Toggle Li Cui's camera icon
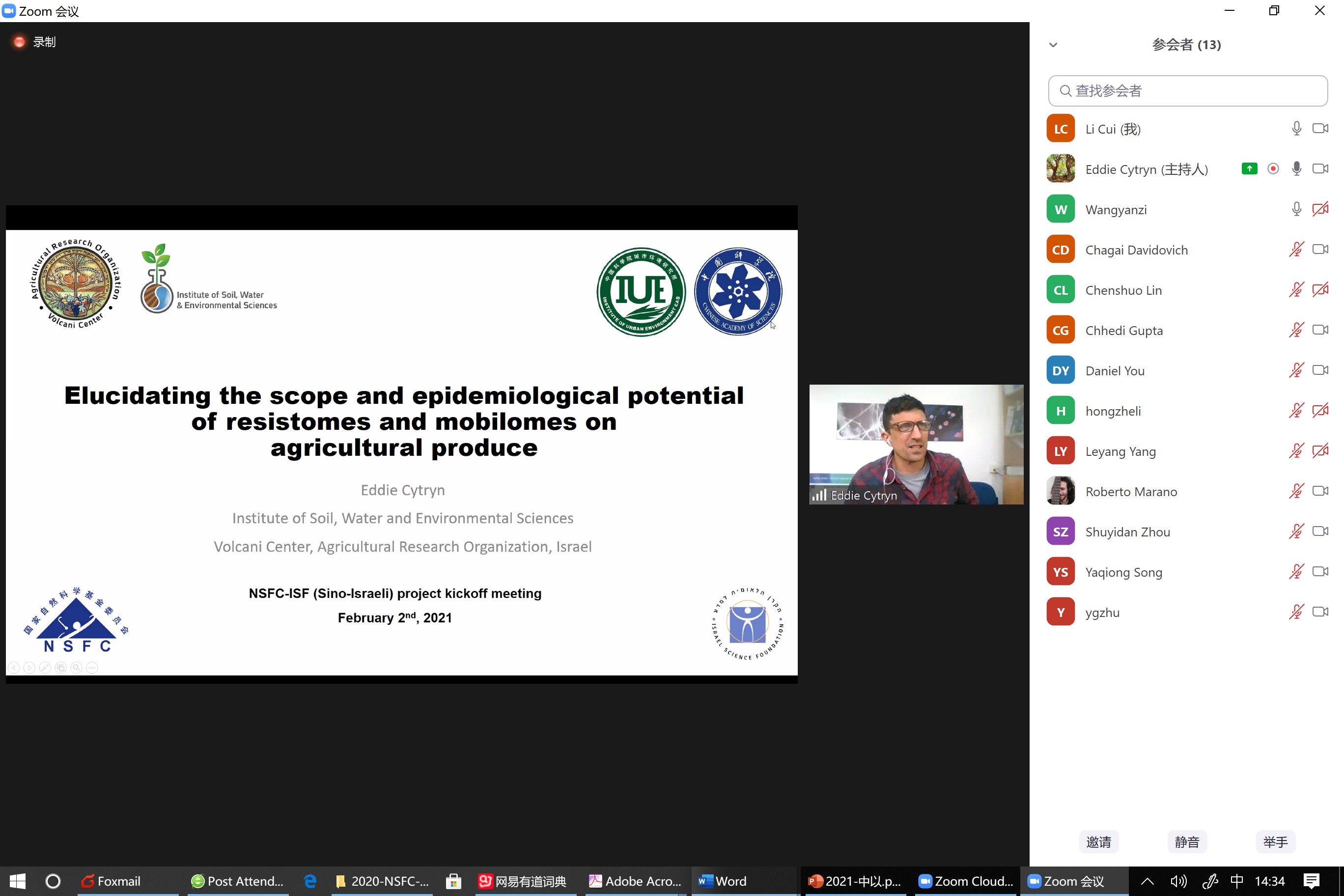 tap(1320, 129)
